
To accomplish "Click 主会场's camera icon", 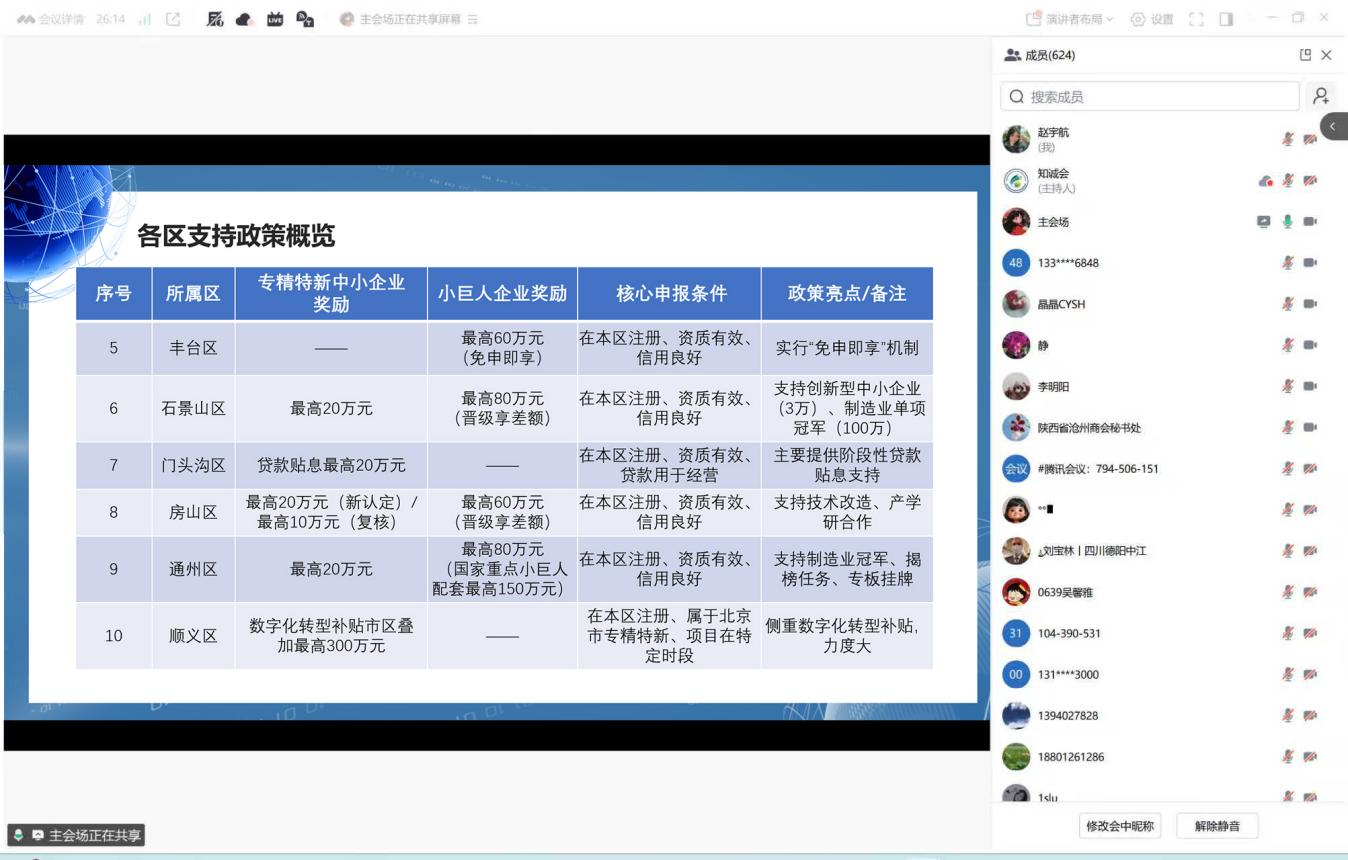I will [x=1310, y=222].
